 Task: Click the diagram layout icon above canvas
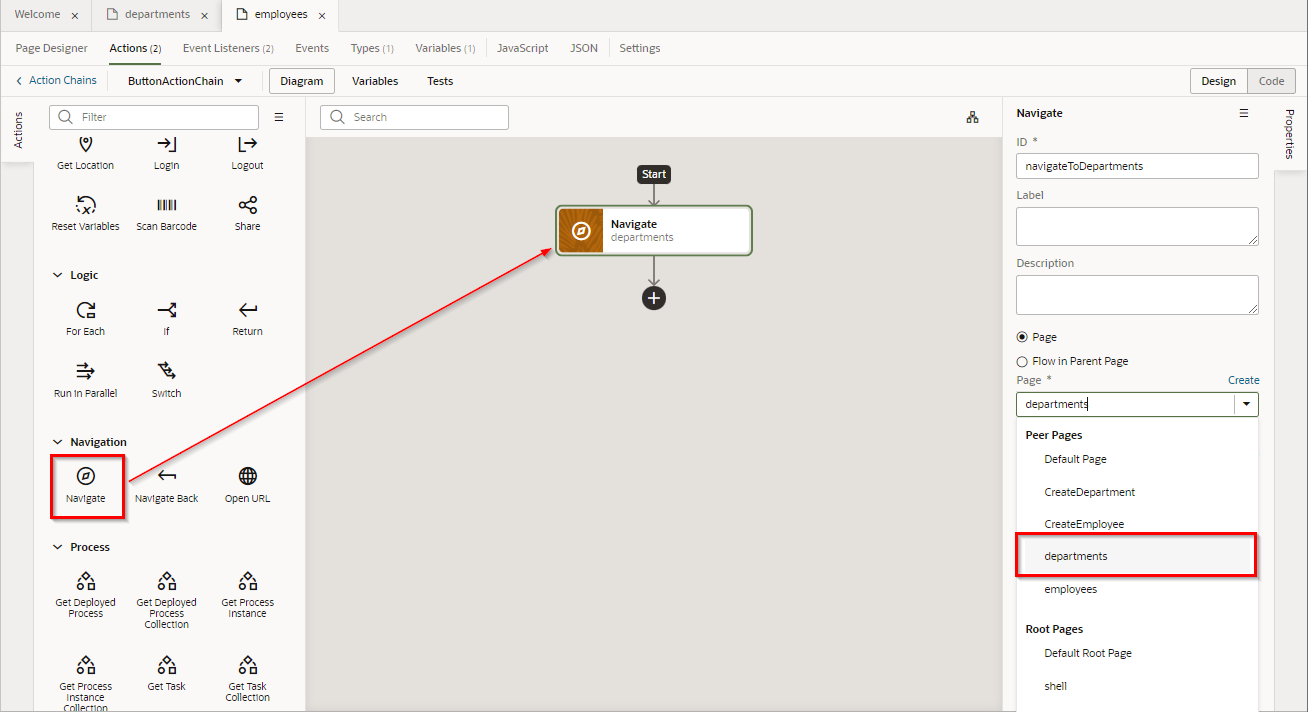coord(972,117)
